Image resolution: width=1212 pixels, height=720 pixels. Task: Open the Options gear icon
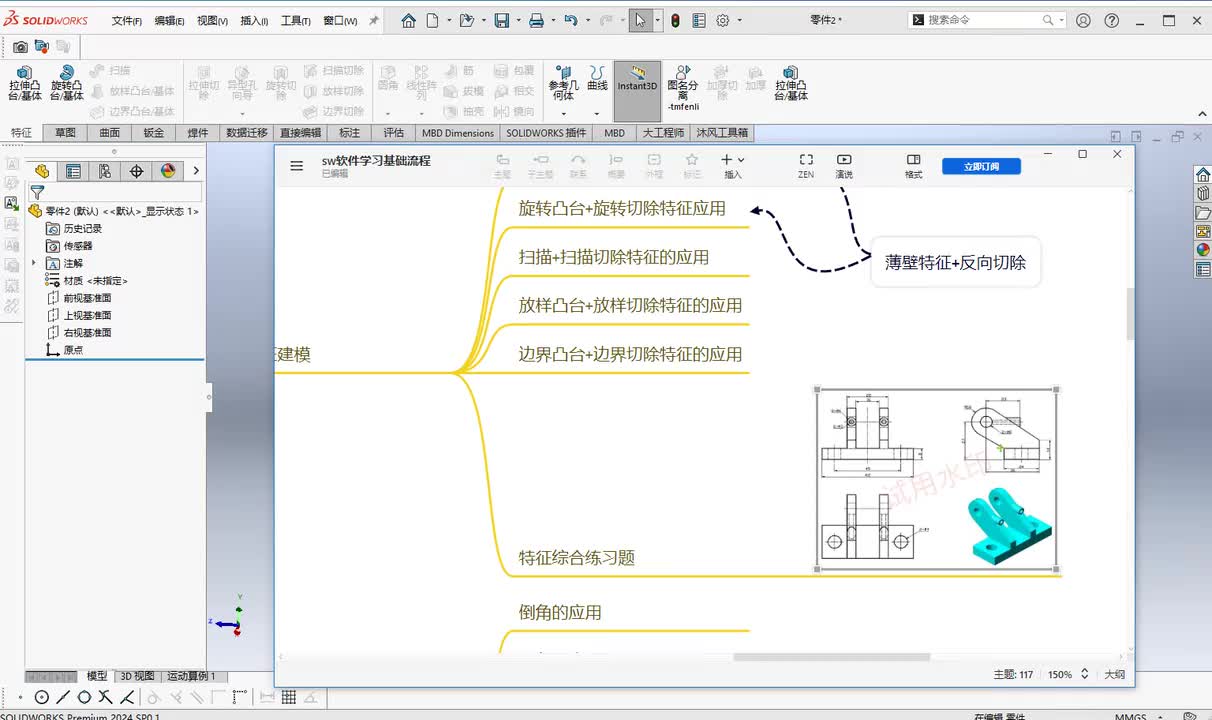723,20
